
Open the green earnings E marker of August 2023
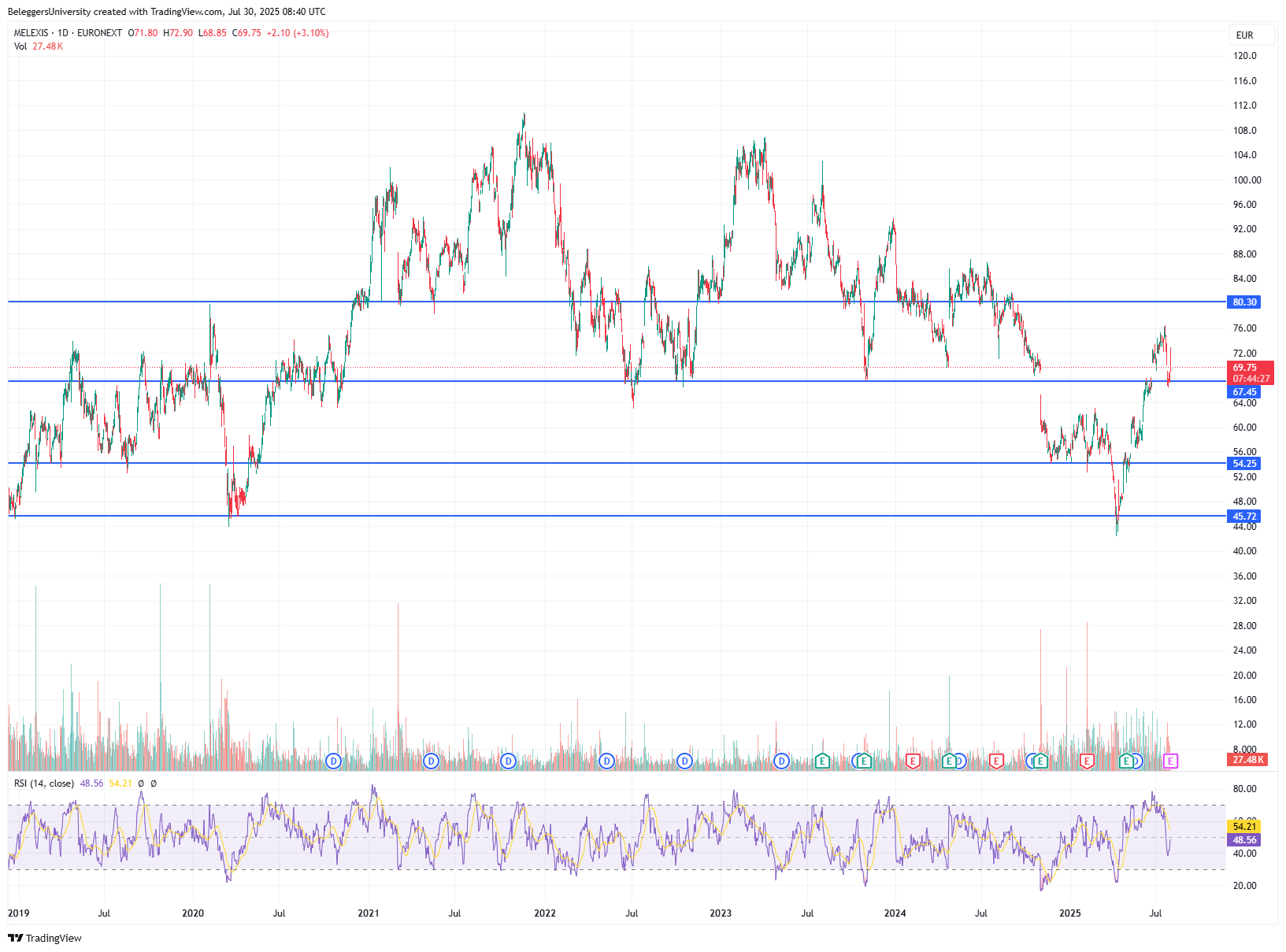pos(822,761)
